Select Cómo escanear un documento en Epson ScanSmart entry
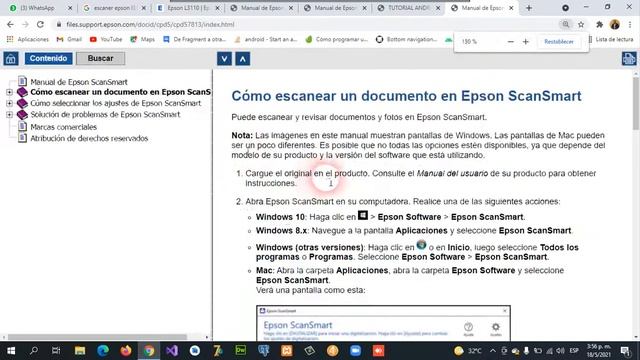The width and height of the screenshot is (640, 360). click(x=120, y=92)
